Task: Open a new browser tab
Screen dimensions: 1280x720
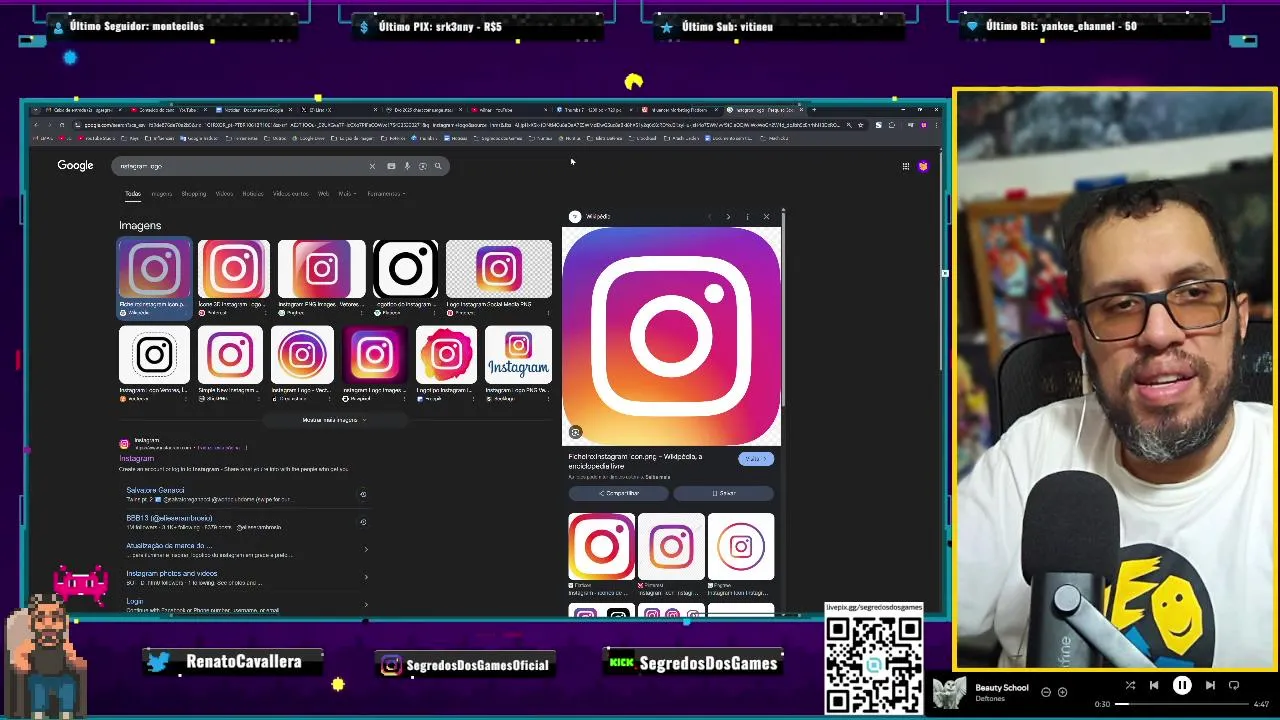Action: [x=814, y=109]
